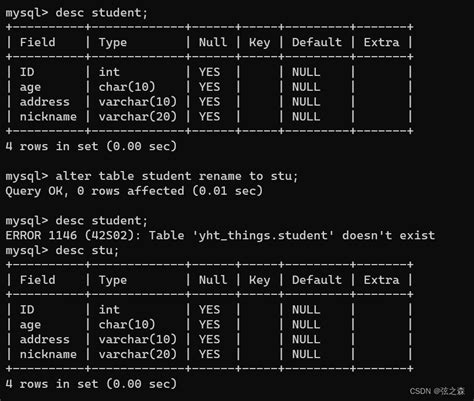
Task: Click the 'alter table student rename to stu;' command
Action: pyautogui.click(x=176, y=176)
